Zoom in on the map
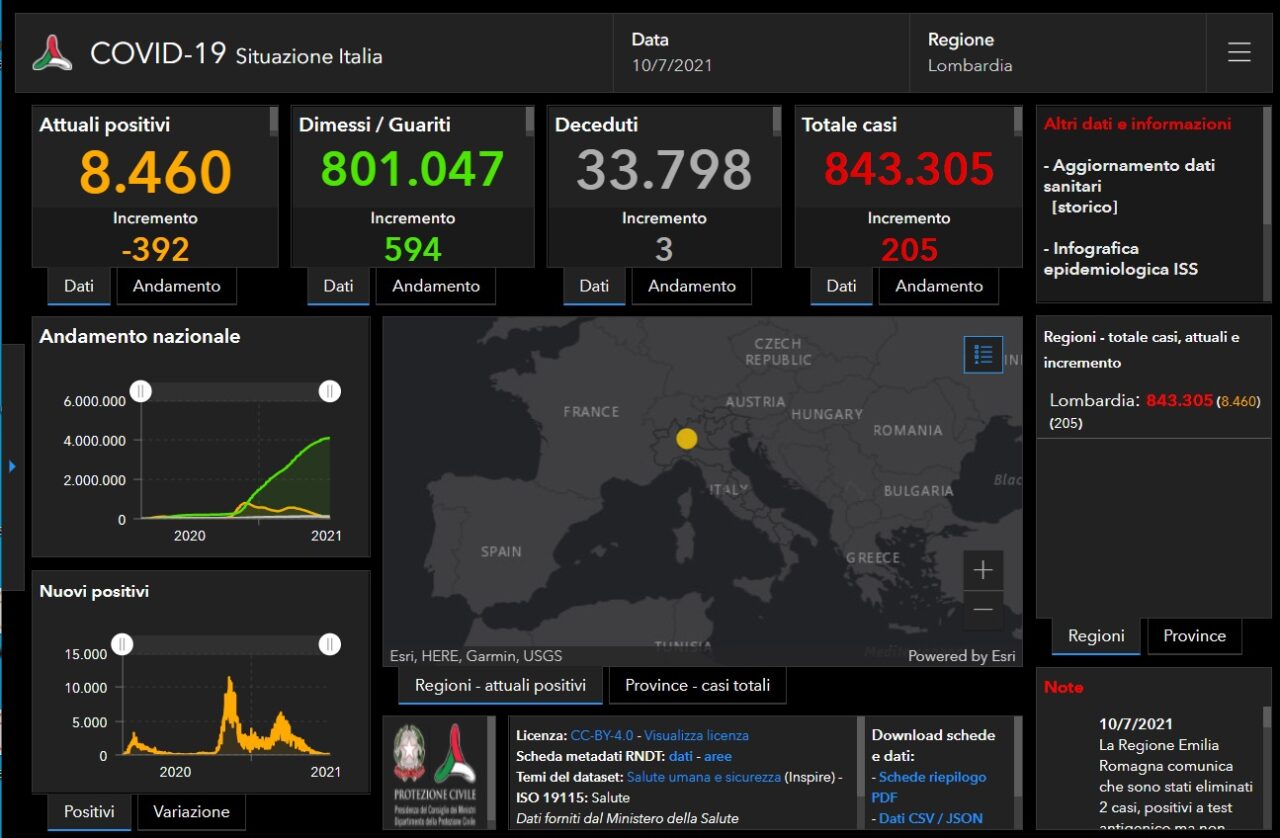The width and height of the screenshot is (1280, 838). coord(983,570)
